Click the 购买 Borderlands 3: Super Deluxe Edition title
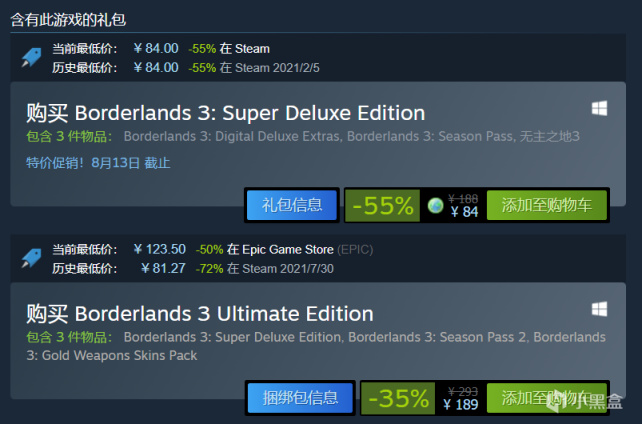The width and height of the screenshot is (642, 424). tap(225, 112)
